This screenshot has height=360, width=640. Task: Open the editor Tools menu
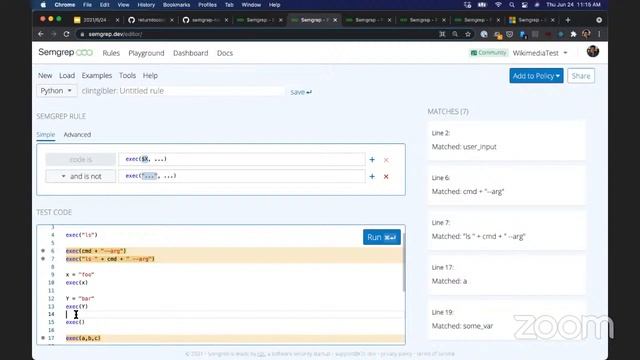127,76
